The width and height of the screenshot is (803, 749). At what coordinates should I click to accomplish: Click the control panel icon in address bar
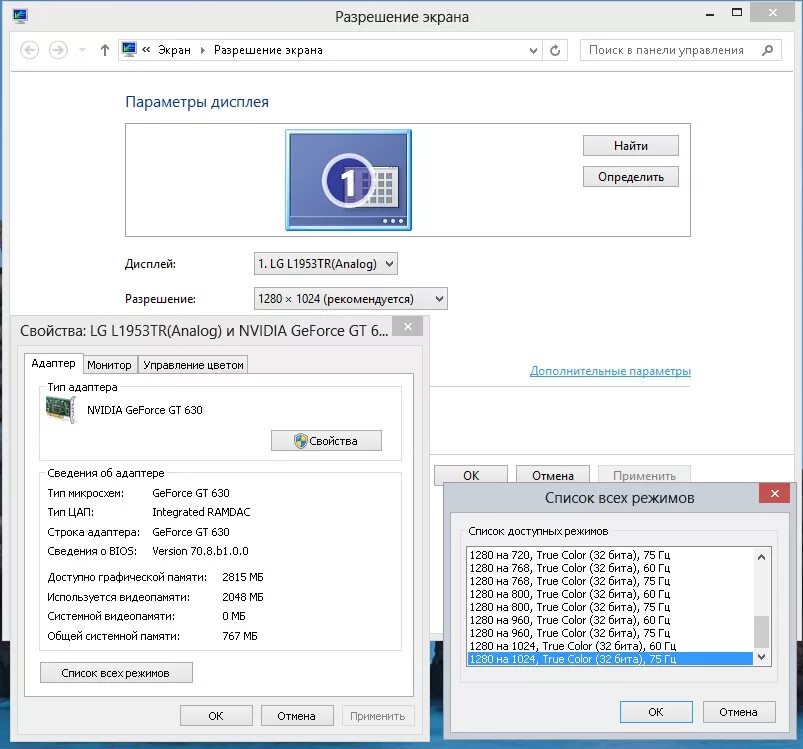pos(129,50)
